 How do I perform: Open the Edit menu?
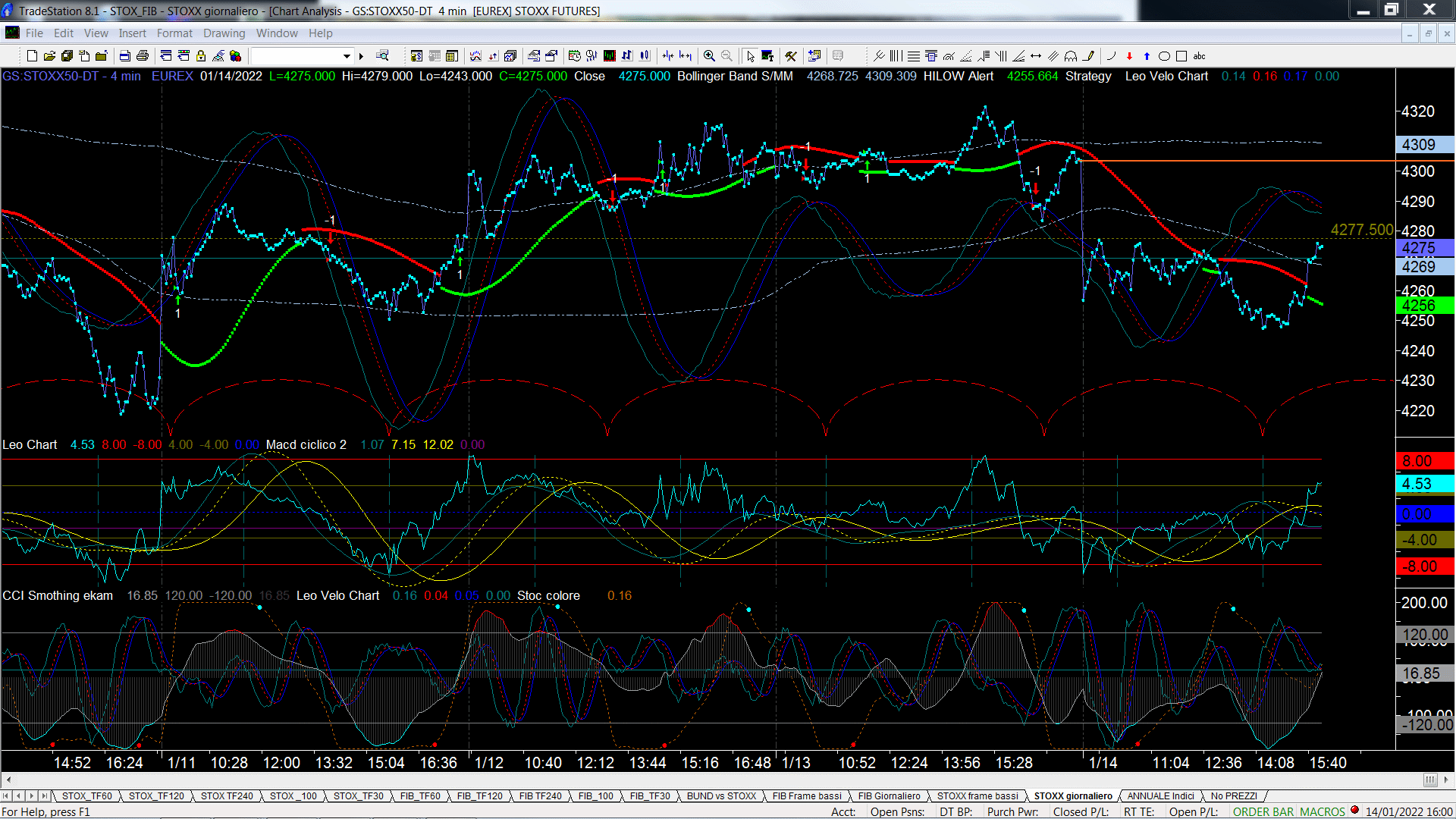(x=64, y=33)
